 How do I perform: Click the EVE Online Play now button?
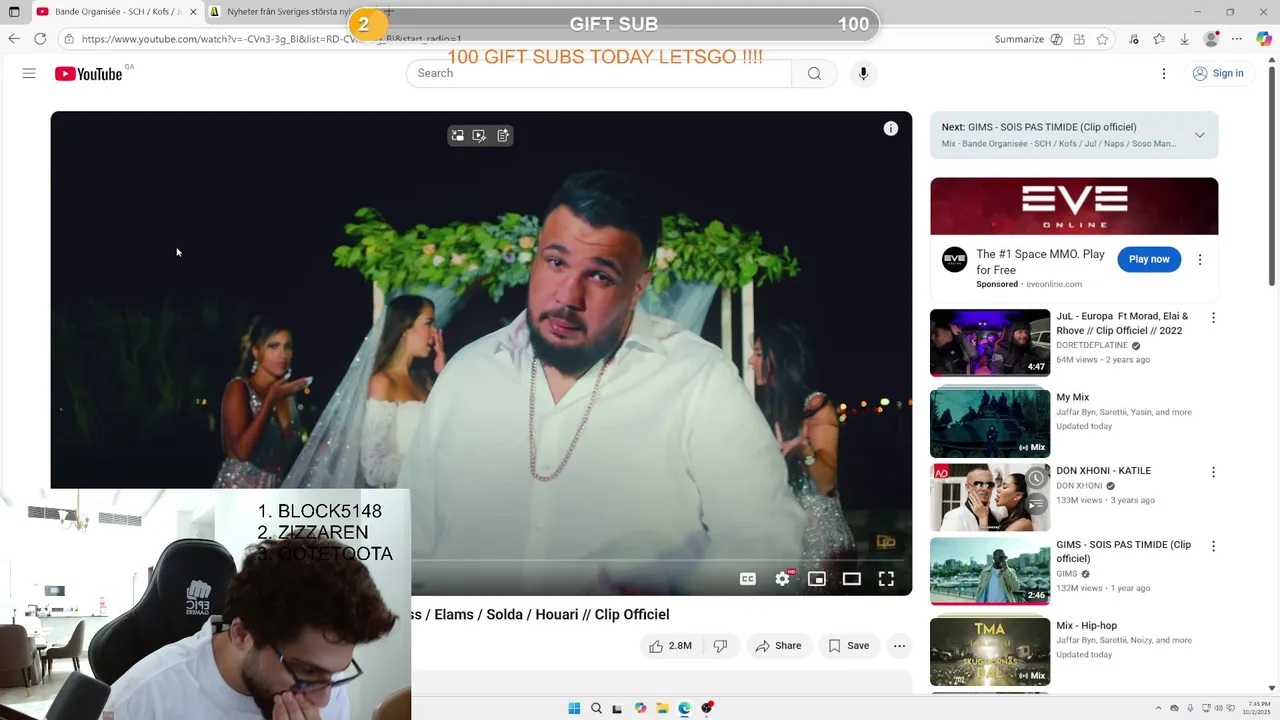[1149, 259]
